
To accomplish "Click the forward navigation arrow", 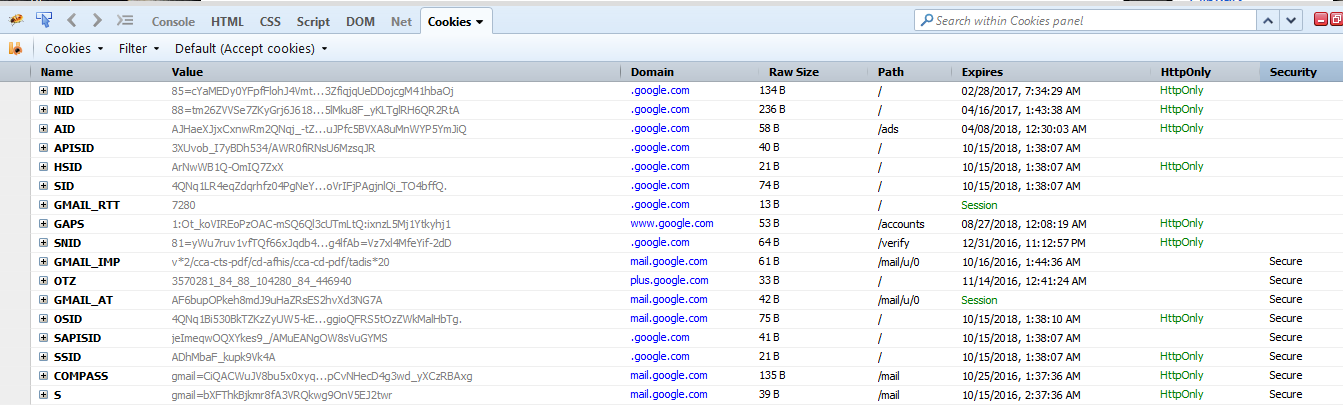I will click(97, 20).
